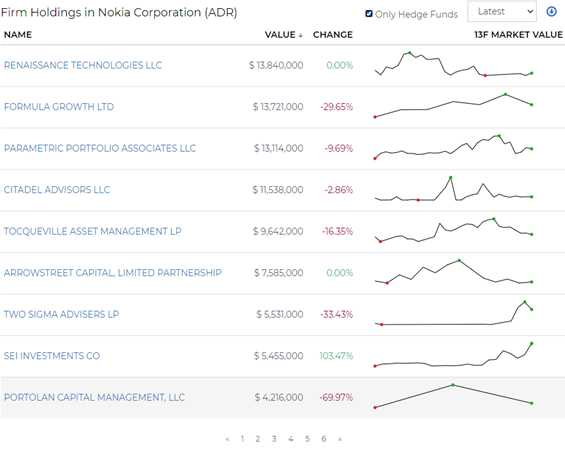Open Citadel Advisors LLC link

57,189
